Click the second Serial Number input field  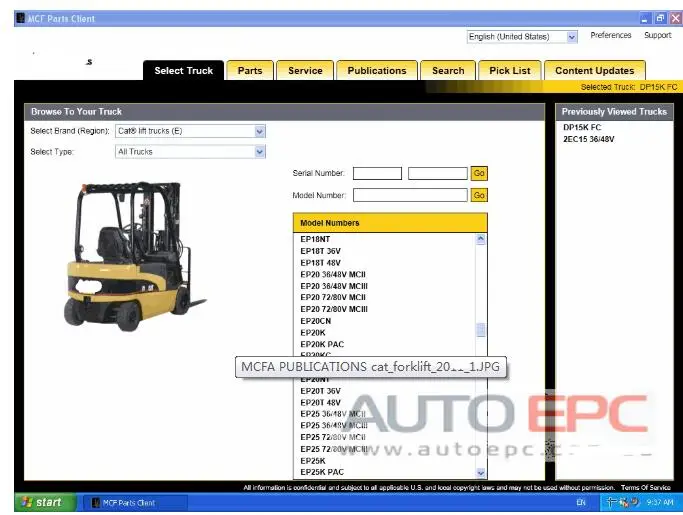(x=437, y=173)
